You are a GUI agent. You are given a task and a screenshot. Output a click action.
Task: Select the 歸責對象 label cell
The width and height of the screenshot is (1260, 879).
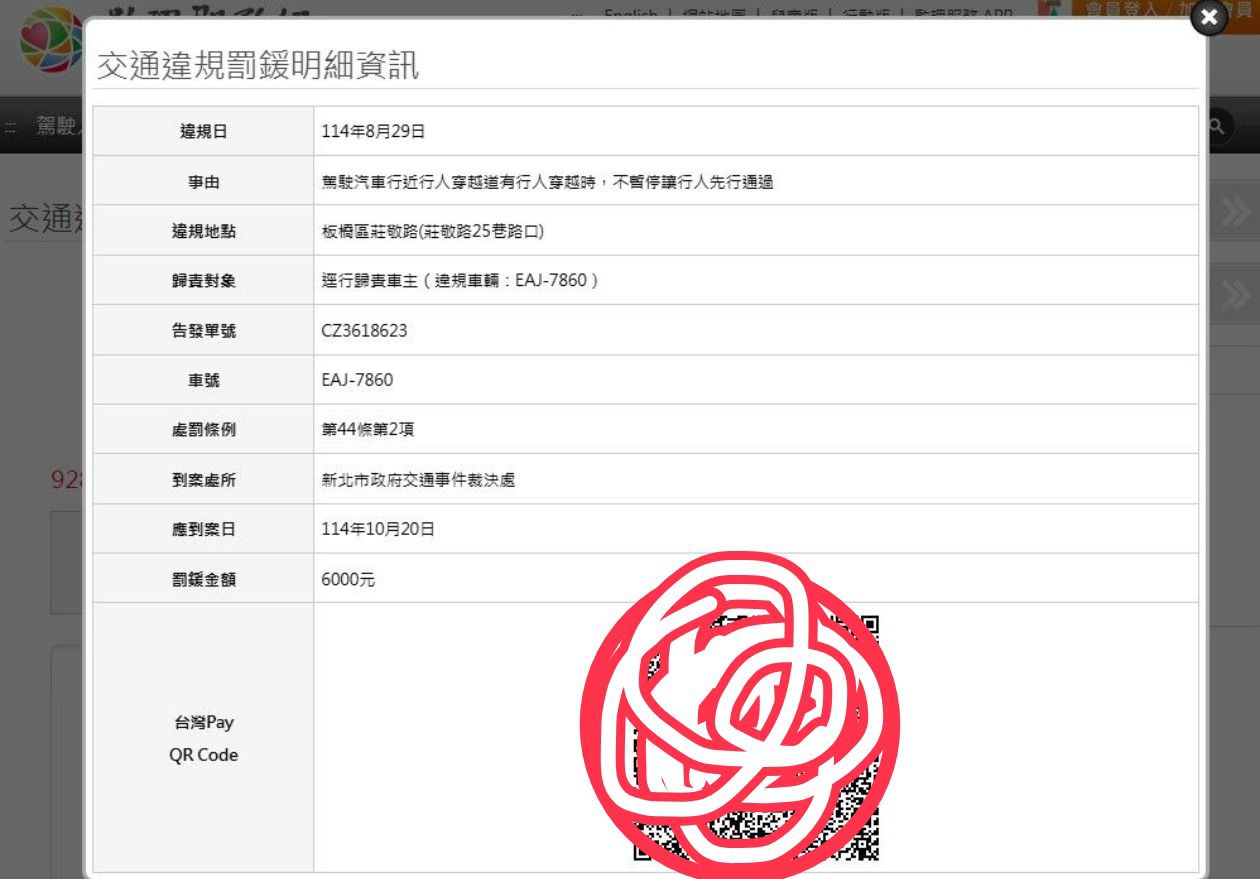click(x=204, y=281)
